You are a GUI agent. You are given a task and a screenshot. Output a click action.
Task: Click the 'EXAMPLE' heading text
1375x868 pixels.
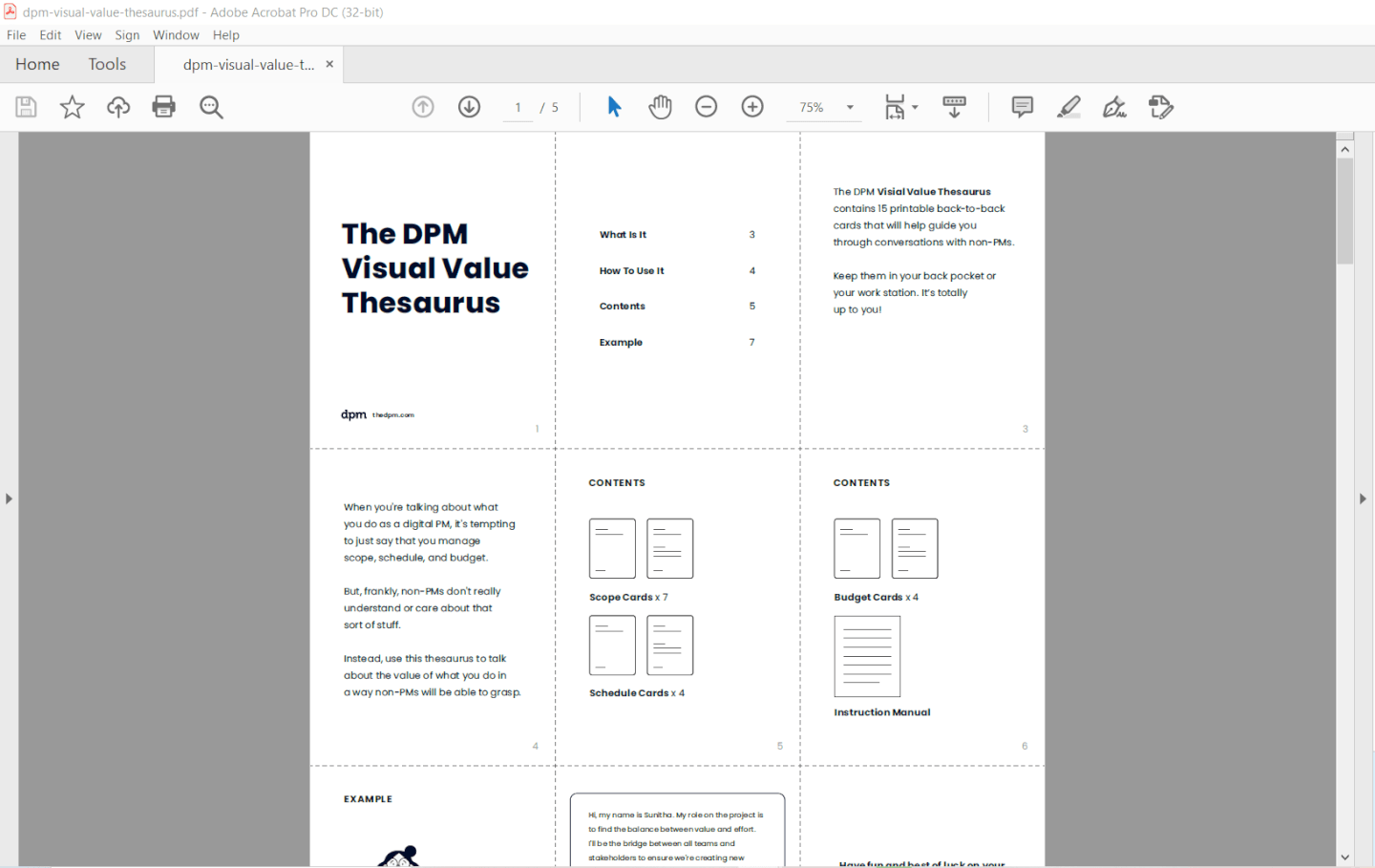click(x=368, y=799)
